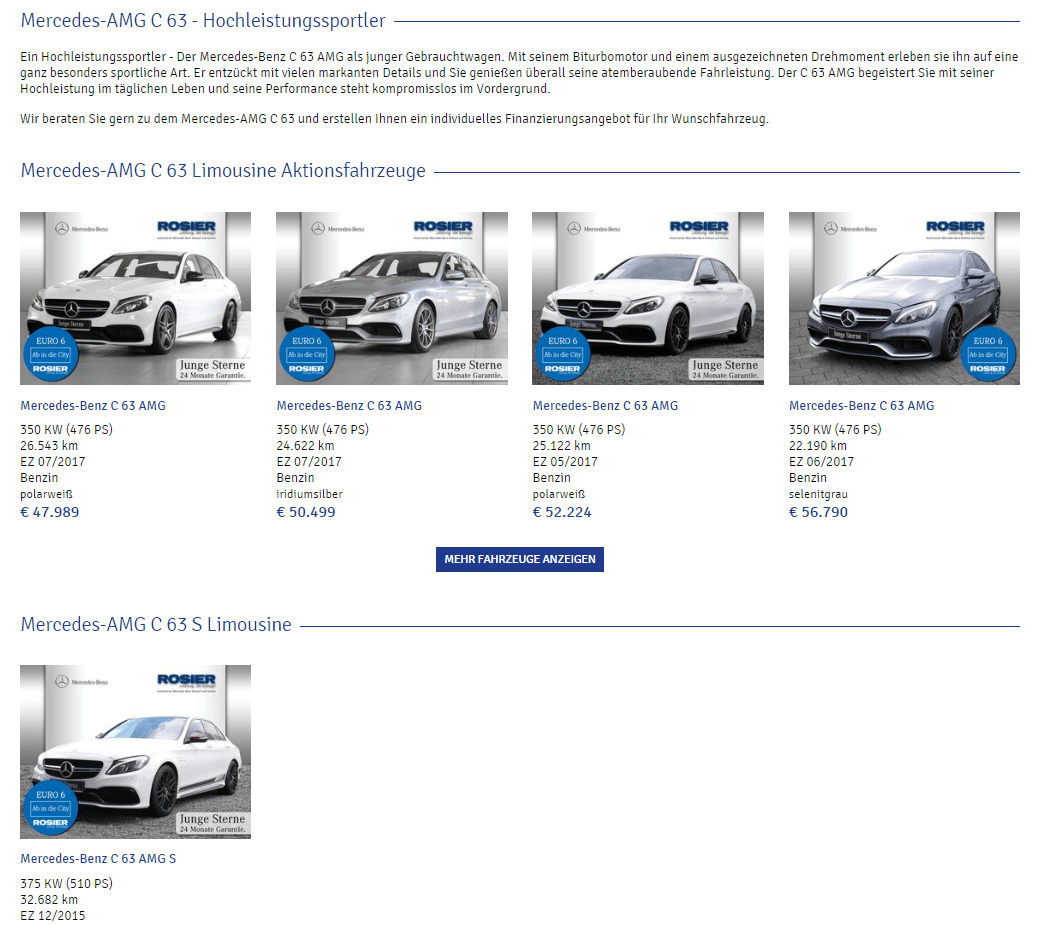1037x925 pixels.
Task: Open the C 63 AMG S car photo
Action: click(136, 752)
